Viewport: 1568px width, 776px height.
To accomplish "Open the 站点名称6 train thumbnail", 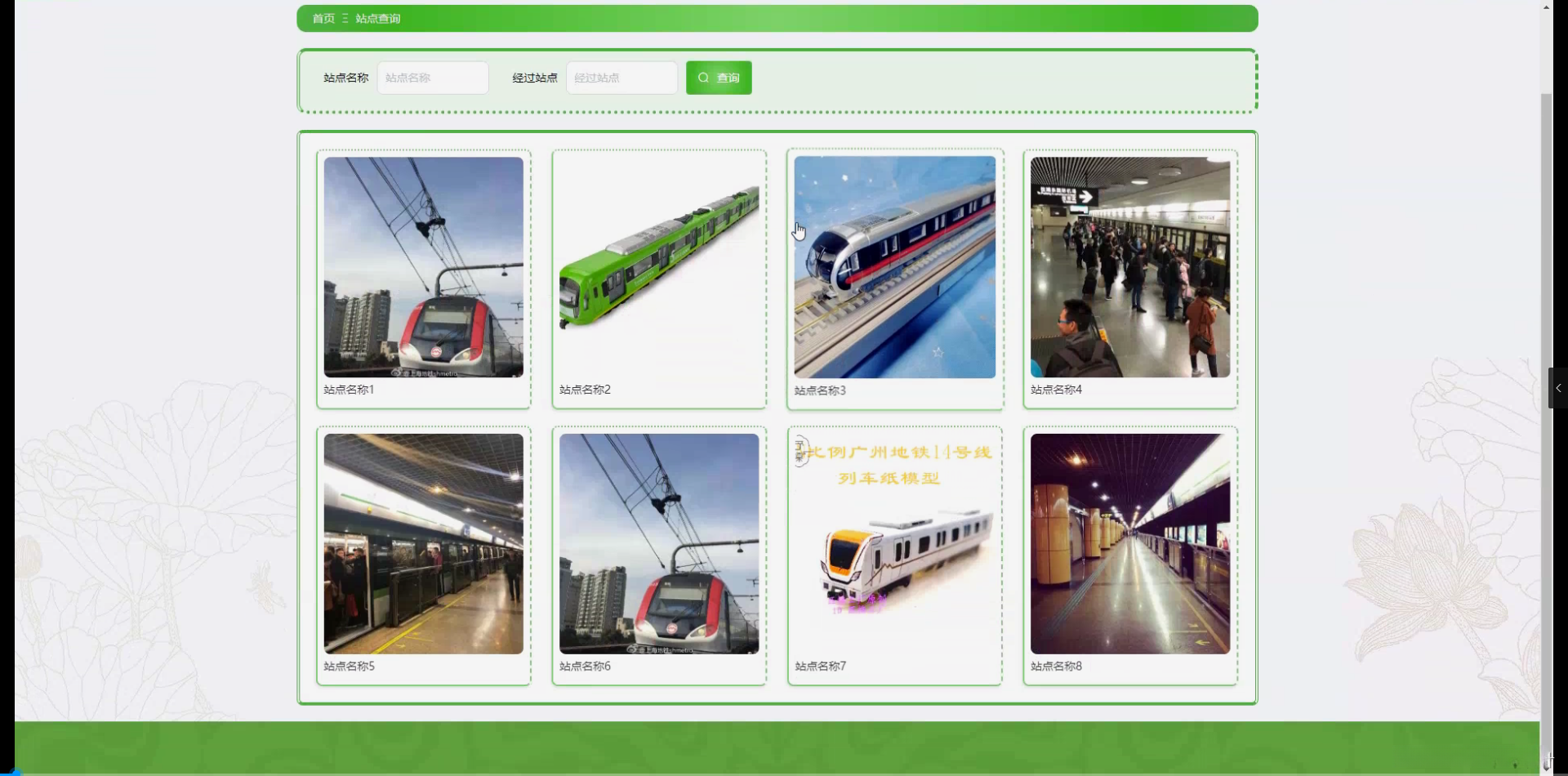I will pos(659,544).
